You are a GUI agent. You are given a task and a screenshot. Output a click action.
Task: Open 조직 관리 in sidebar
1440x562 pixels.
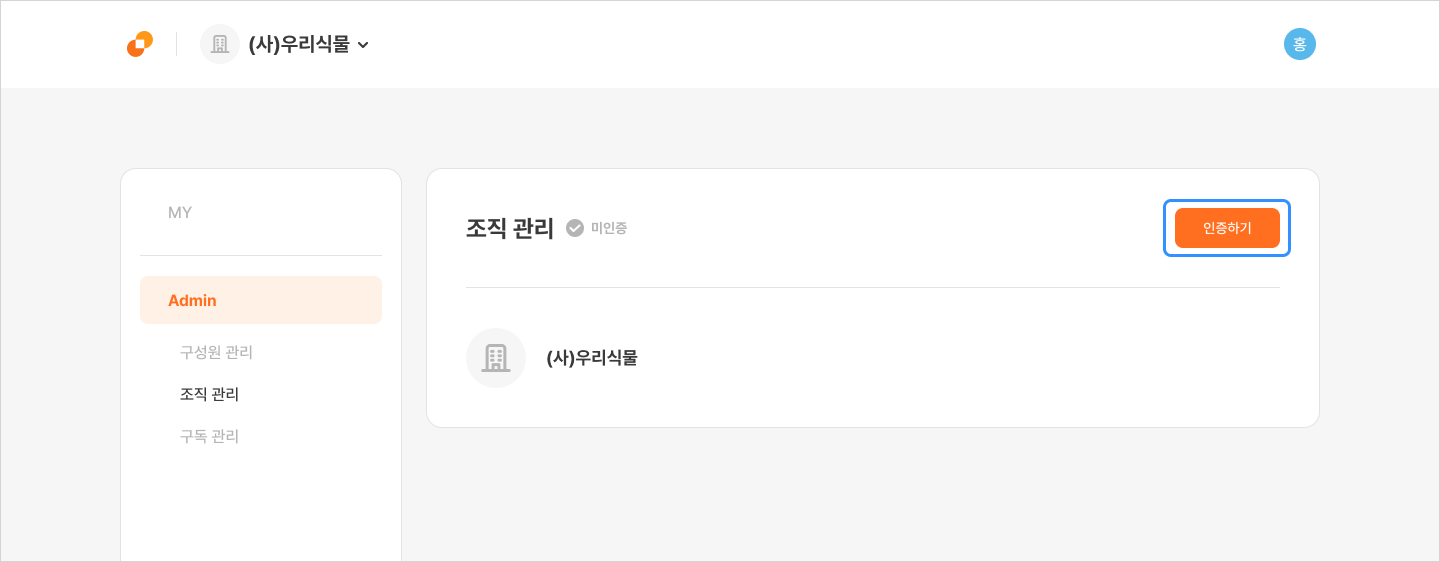(209, 394)
